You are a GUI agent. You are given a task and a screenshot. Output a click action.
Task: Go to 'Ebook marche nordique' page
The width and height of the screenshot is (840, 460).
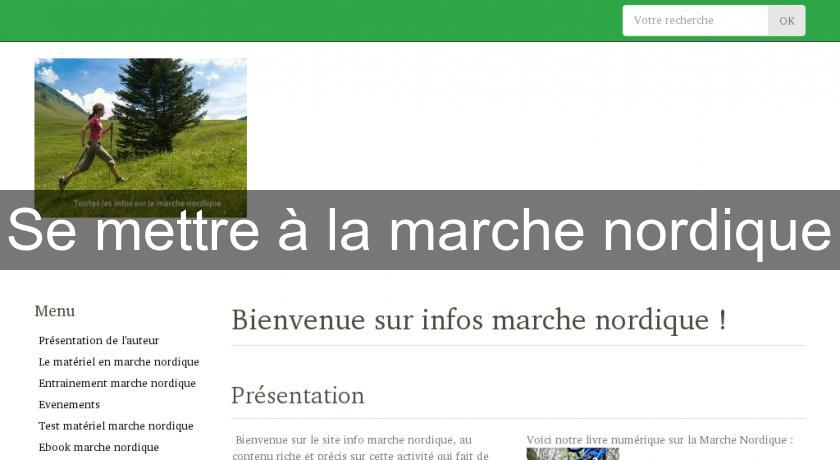[x=99, y=447]
